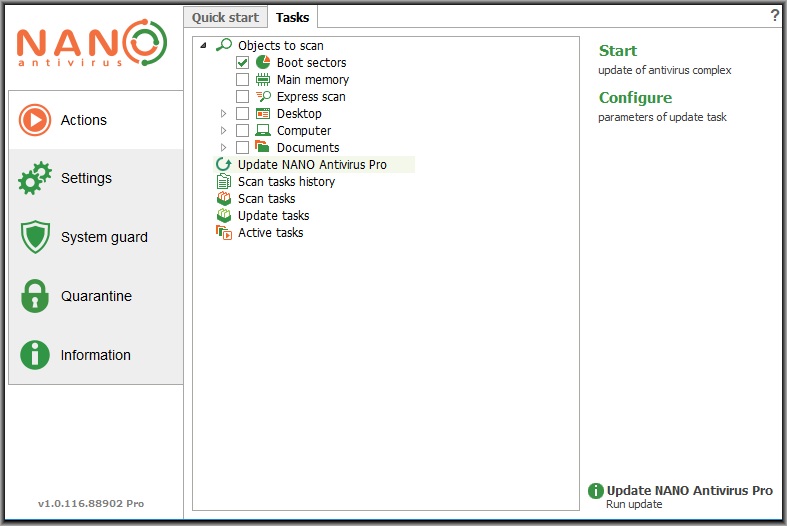Click the Information circle icon in sidebar
The height and width of the screenshot is (526, 787).
[35, 355]
